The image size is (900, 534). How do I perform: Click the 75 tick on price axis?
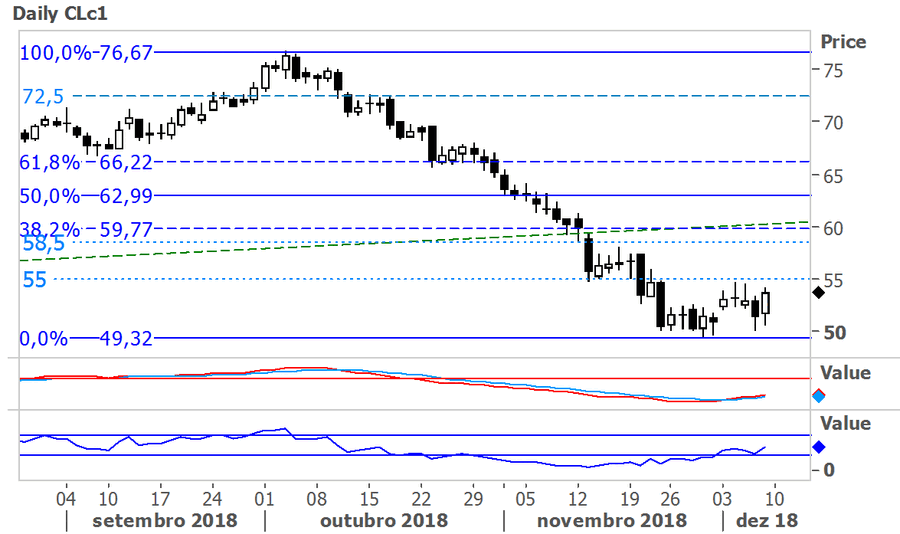click(832, 71)
